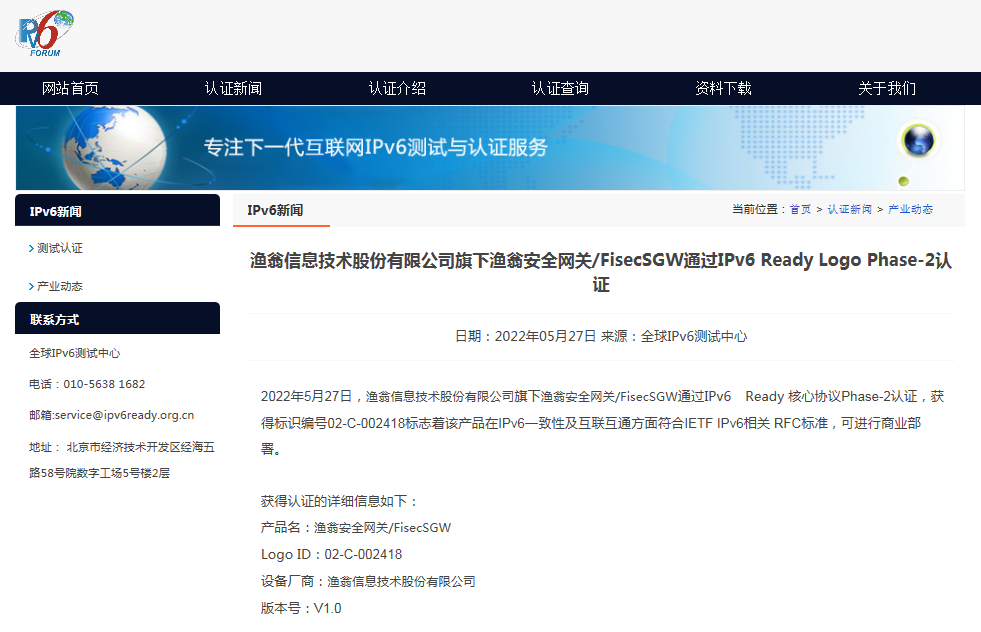981x632 pixels.
Task: Click the blue globe icon on banner right
Action: (917, 141)
